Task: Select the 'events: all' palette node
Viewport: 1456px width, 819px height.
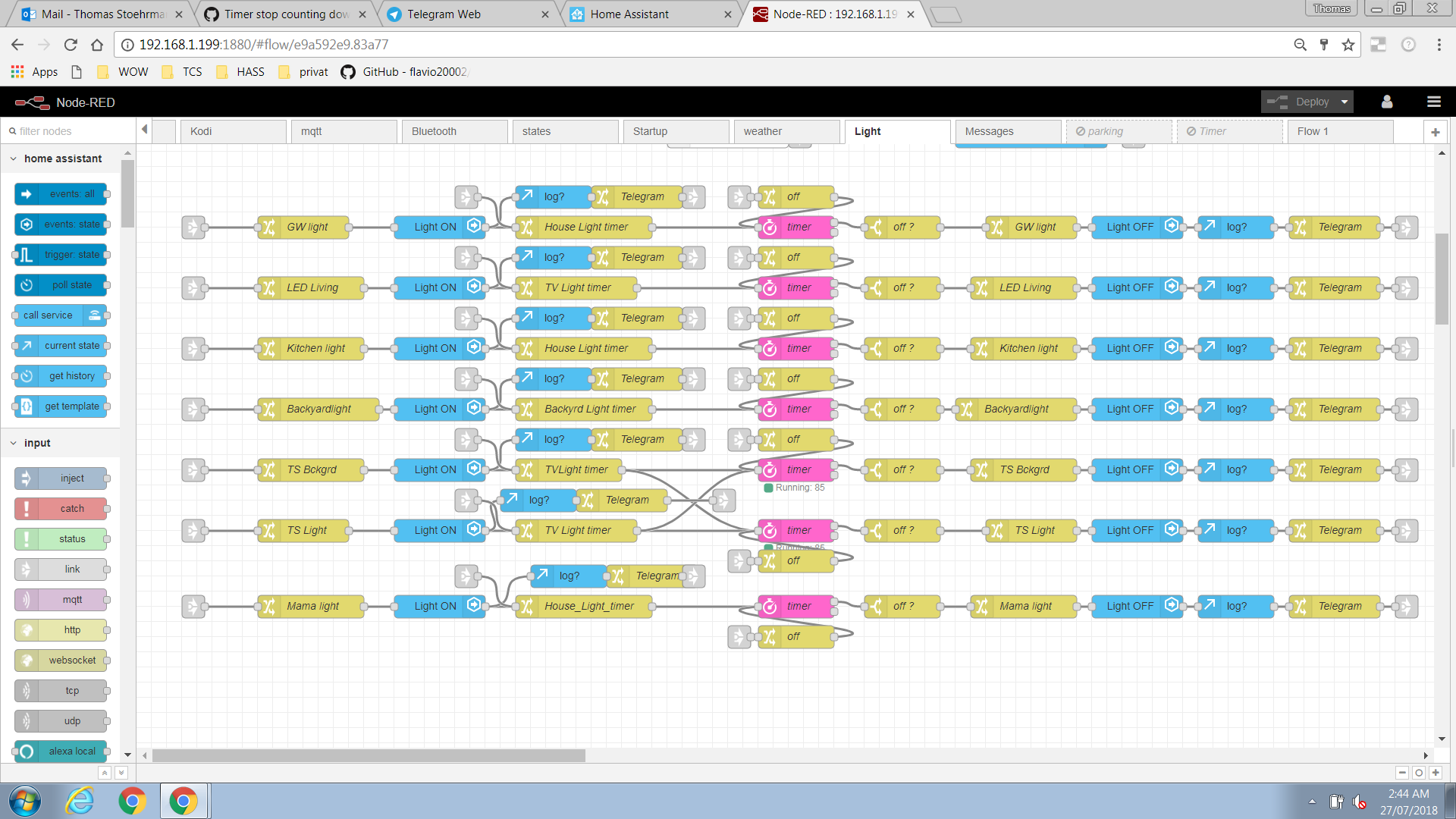Action: tap(61, 194)
